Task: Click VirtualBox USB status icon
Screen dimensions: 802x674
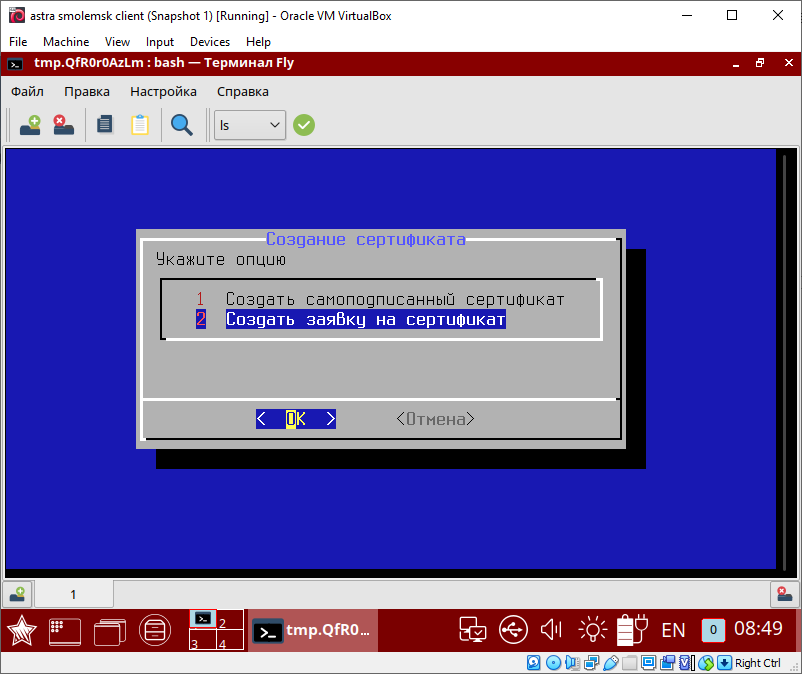Action: [x=610, y=663]
